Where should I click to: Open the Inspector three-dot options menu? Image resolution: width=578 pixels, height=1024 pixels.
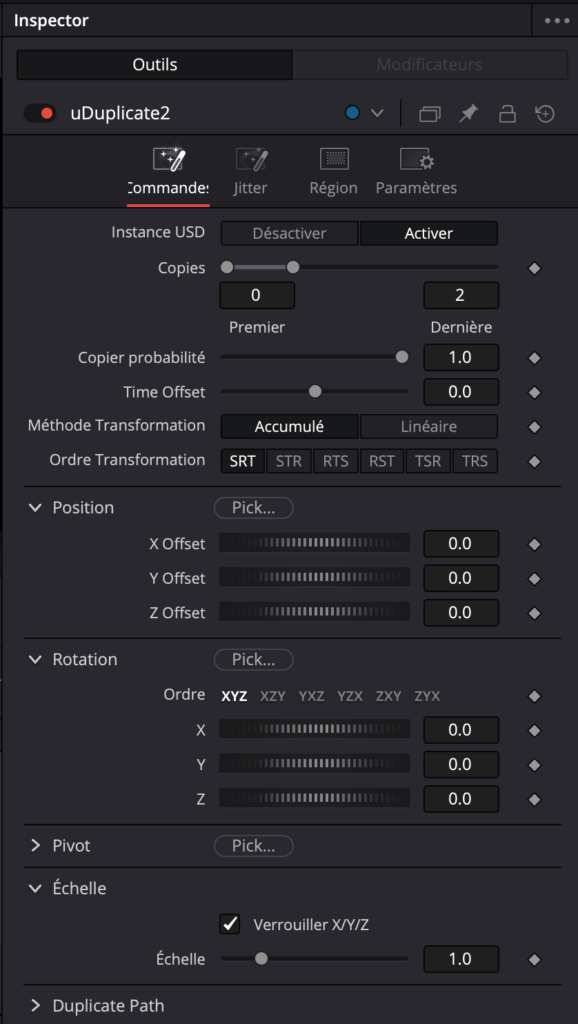[x=556, y=20]
